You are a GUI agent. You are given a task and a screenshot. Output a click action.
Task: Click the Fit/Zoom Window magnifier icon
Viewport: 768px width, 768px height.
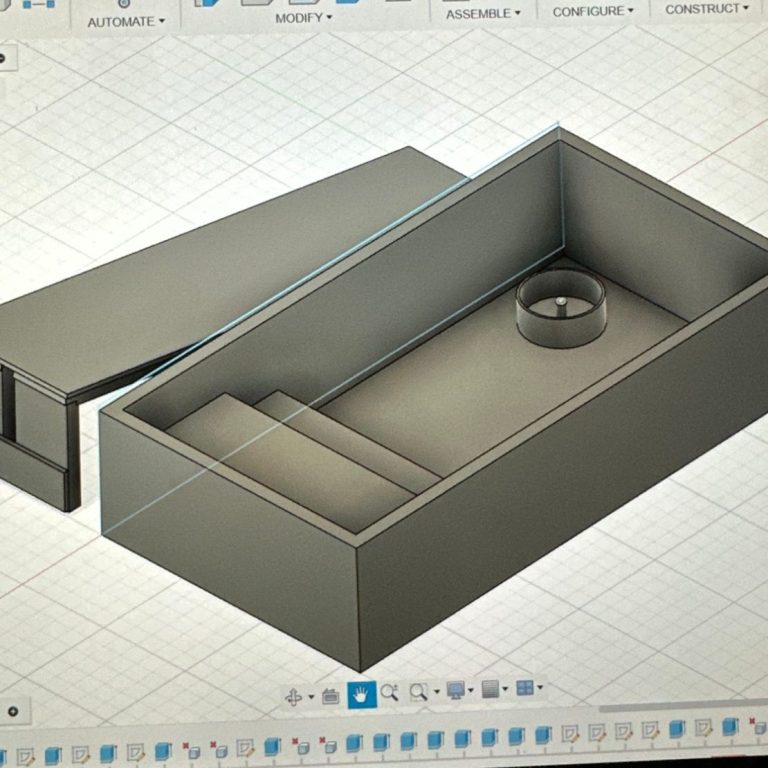tap(418, 691)
